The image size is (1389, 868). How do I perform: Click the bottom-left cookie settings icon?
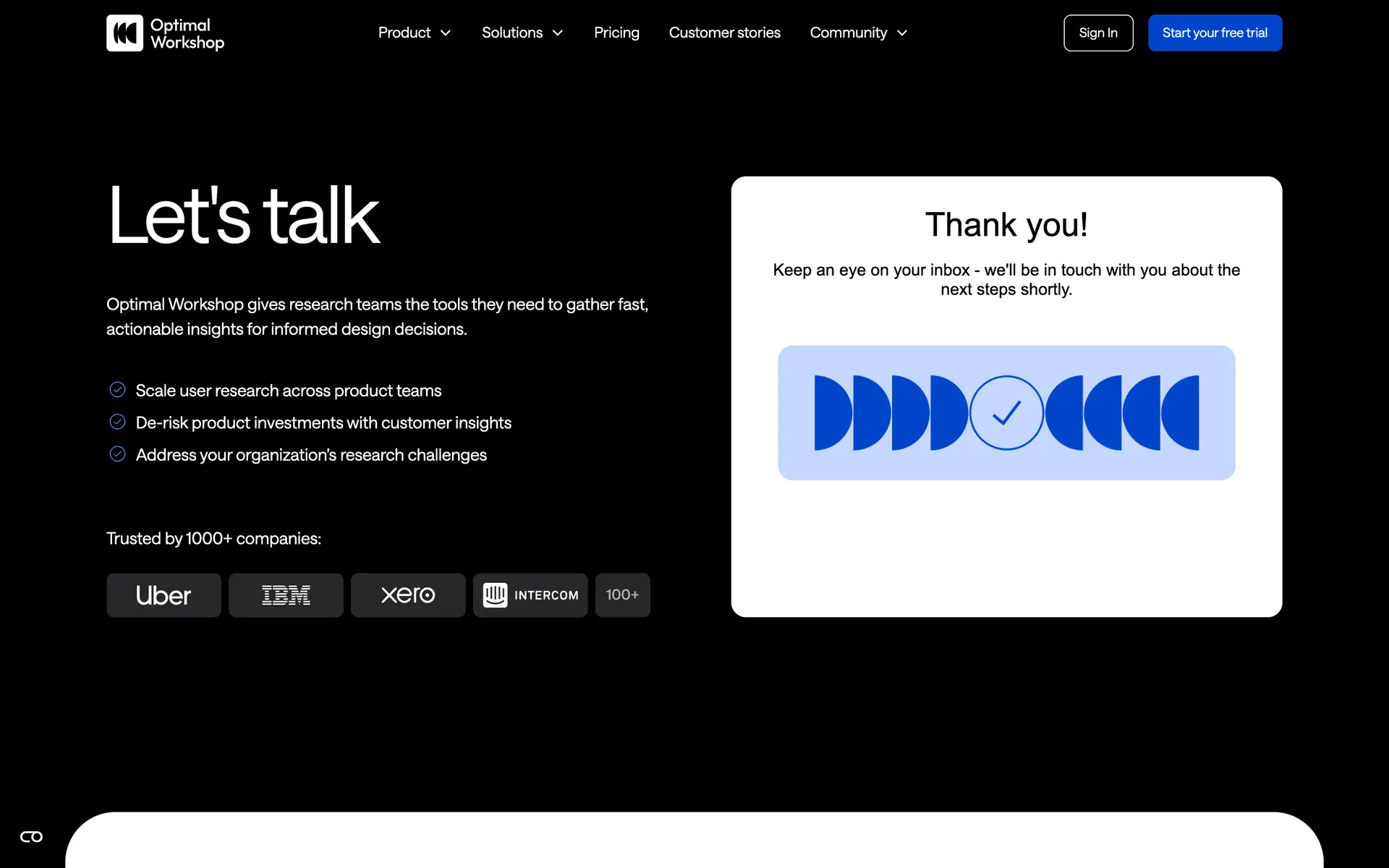pyautogui.click(x=31, y=837)
